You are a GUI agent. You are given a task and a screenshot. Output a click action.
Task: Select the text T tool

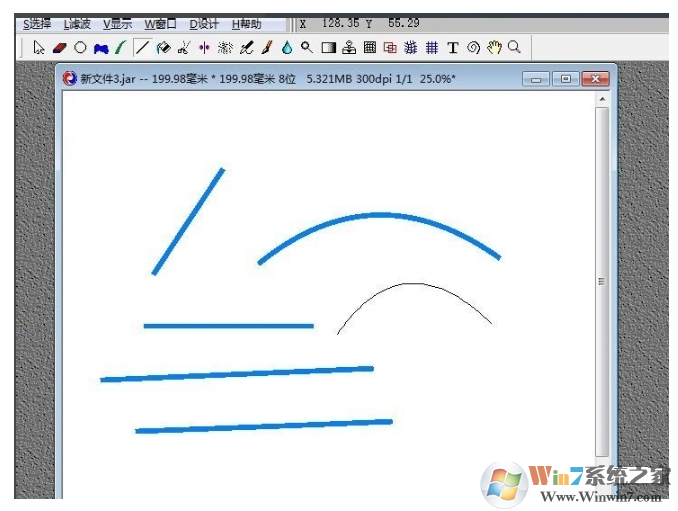452,47
